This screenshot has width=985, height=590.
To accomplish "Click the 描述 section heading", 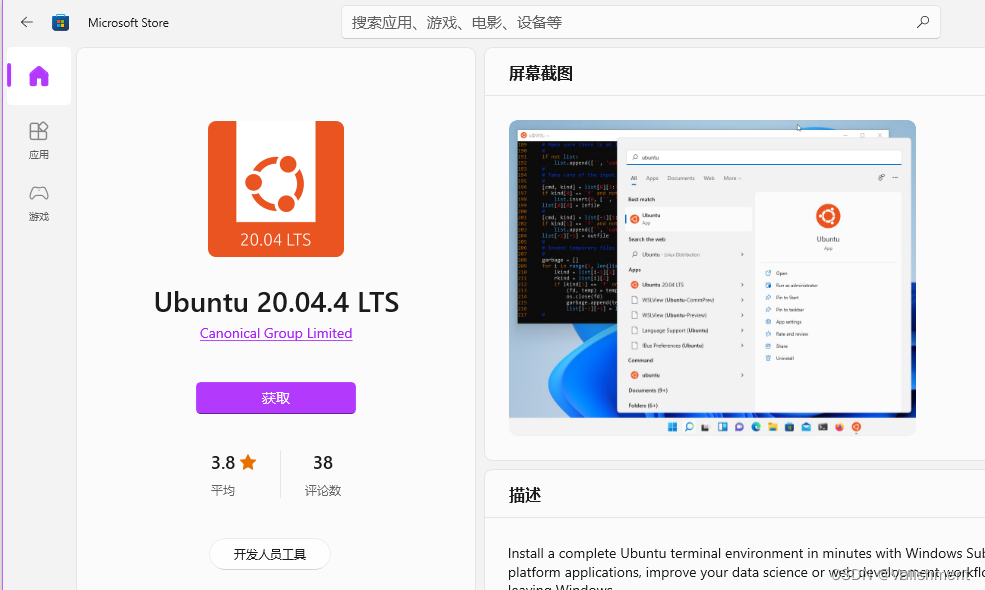I will (x=525, y=495).
